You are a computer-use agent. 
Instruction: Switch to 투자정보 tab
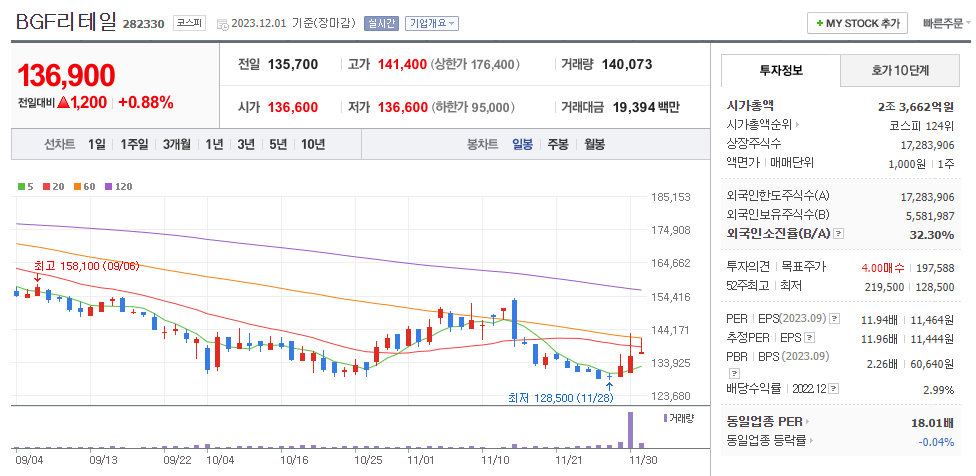(x=781, y=70)
